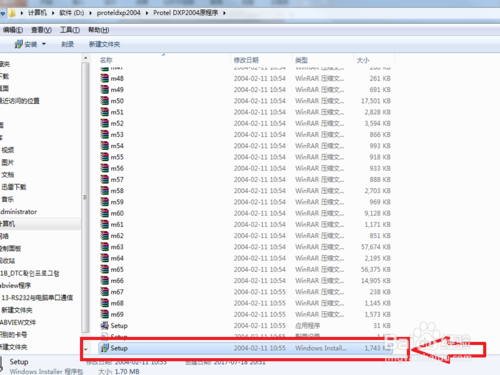Open the 编辑(E) menu

pos(13,30)
